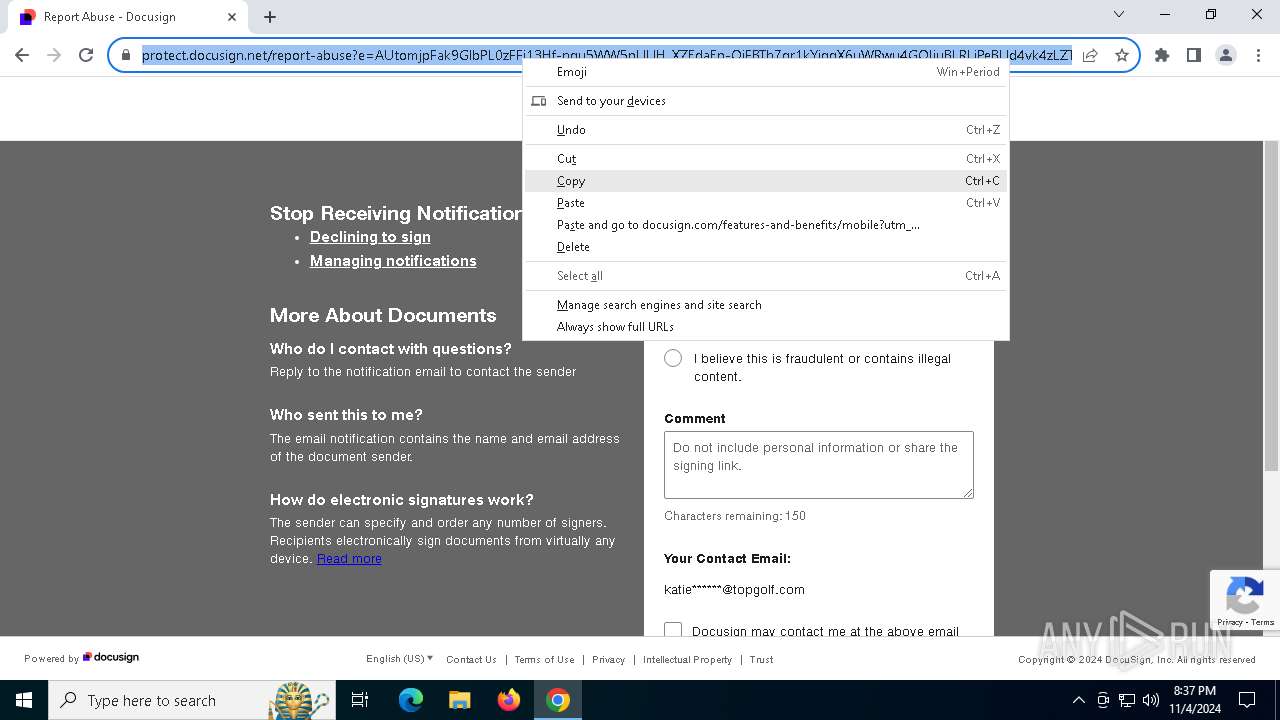Bookmark this tab with the star icon

[x=1122, y=55]
